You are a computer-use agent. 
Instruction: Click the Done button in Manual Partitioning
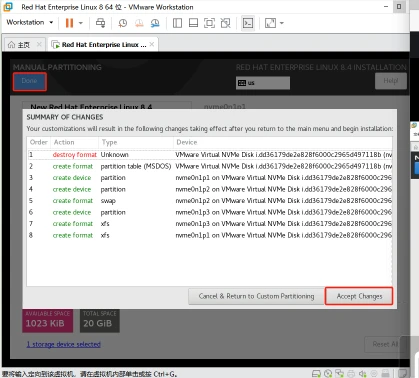[x=30, y=81]
